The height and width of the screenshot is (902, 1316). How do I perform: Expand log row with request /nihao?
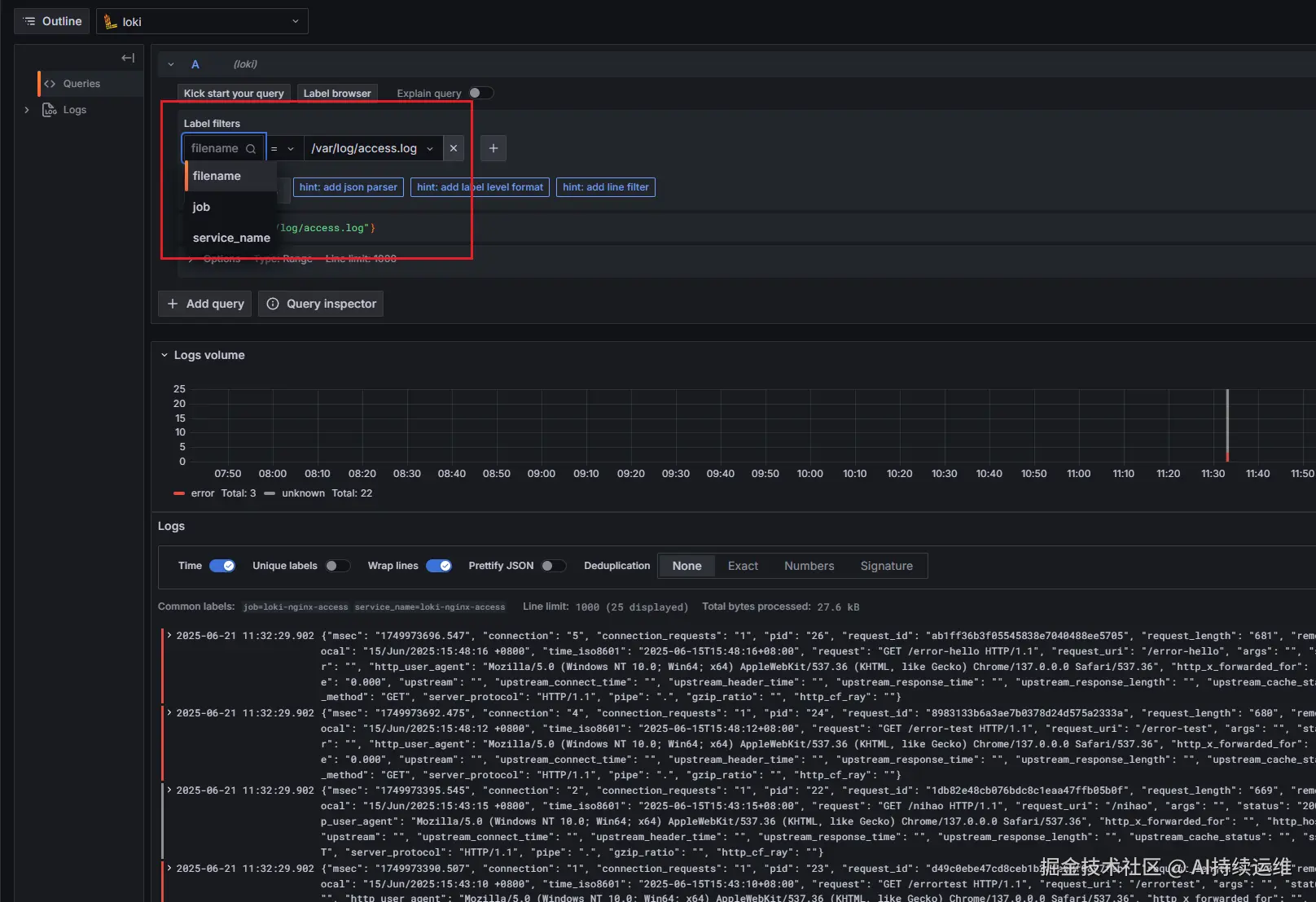click(169, 790)
